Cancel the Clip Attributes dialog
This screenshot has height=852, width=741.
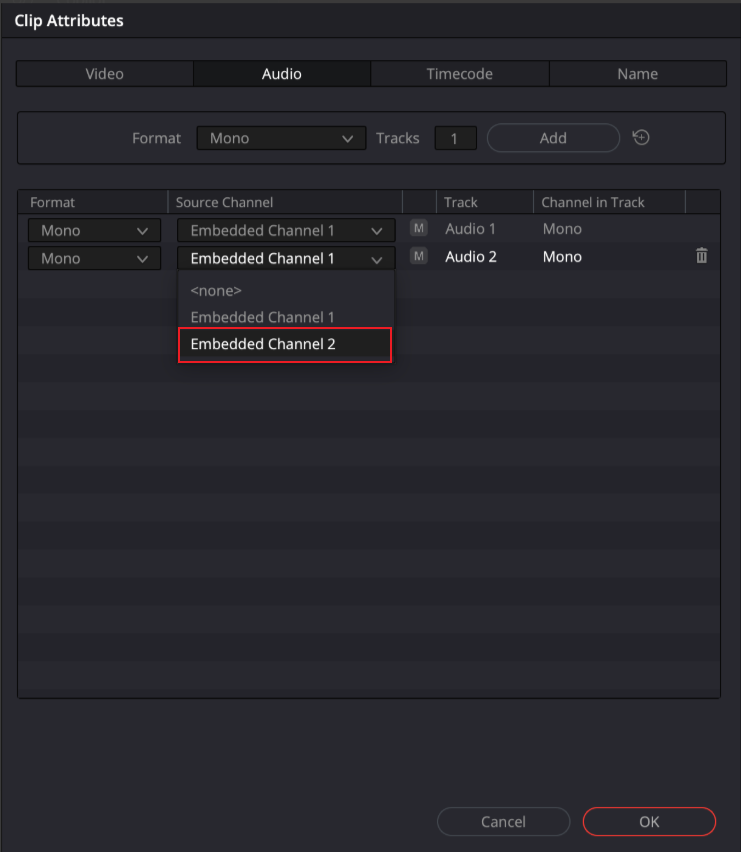pos(503,822)
